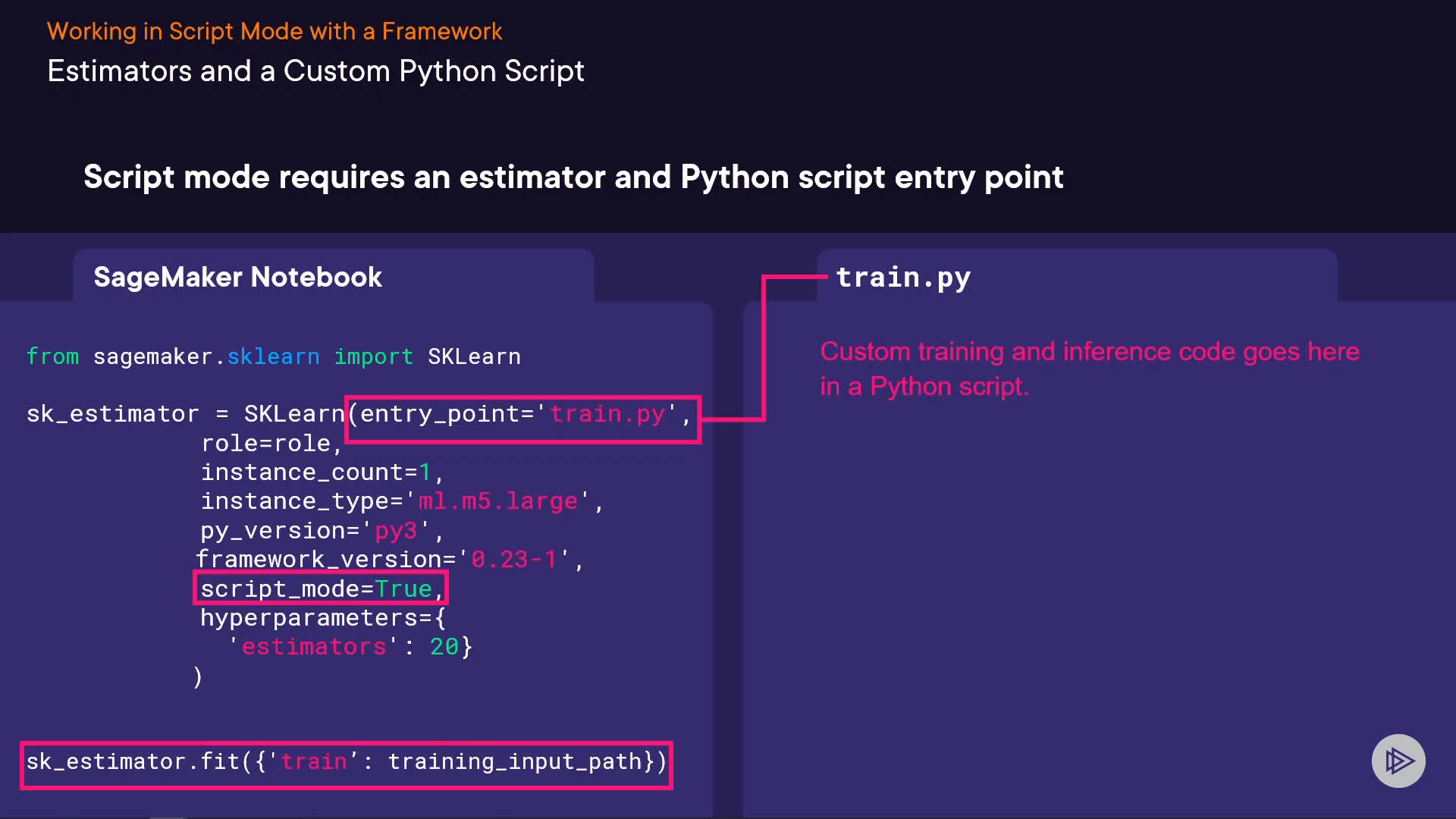The height and width of the screenshot is (819, 1456).
Task: Click the 'from sagemaker.sklearn import SKLearn' line
Action: click(x=273, y=356)
